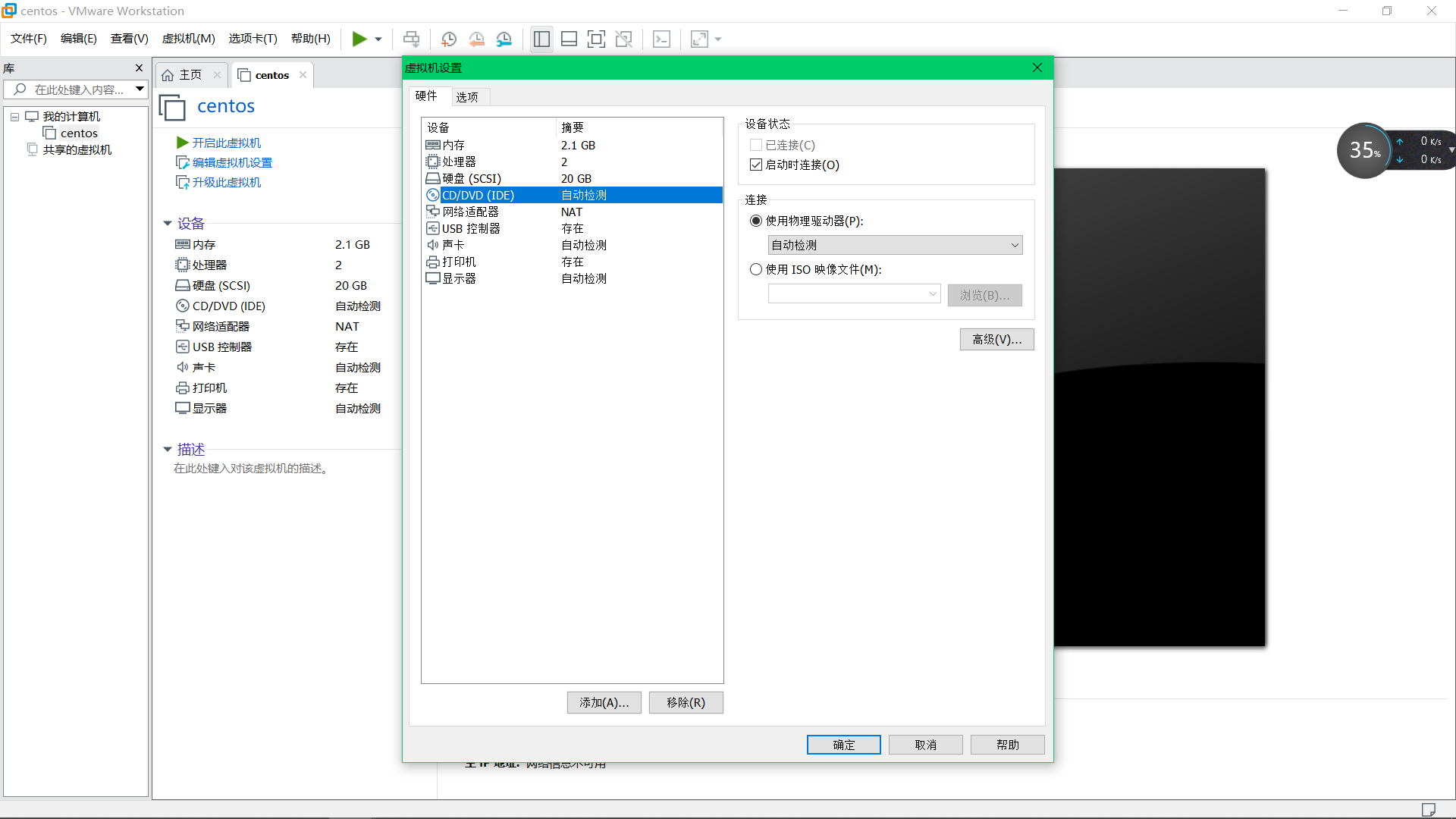Close the 库 library panel
1456x819 pixels.
tap(139, 68)
